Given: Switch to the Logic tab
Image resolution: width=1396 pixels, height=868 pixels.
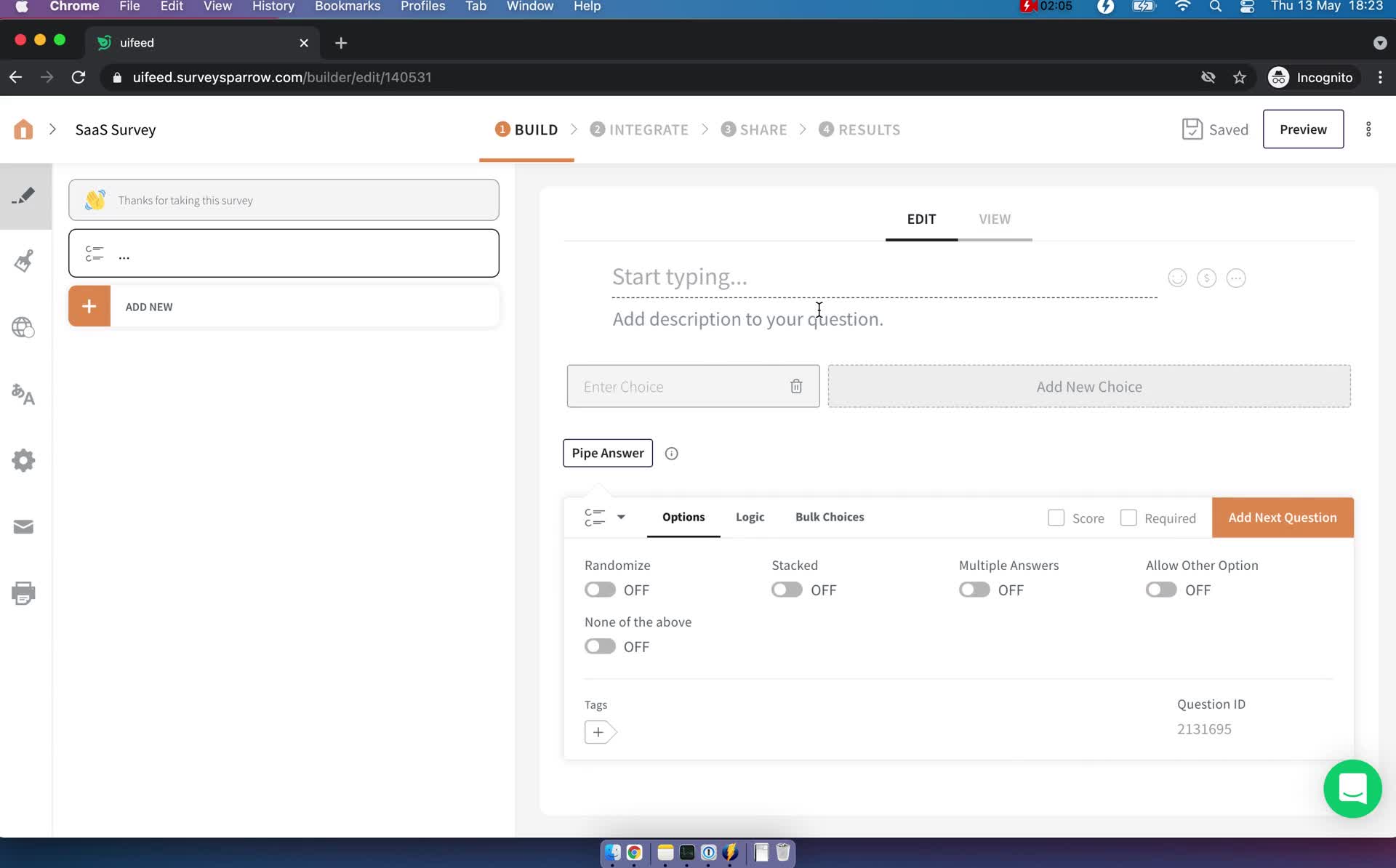Looking at the screenshot, I should coord(751,516).
